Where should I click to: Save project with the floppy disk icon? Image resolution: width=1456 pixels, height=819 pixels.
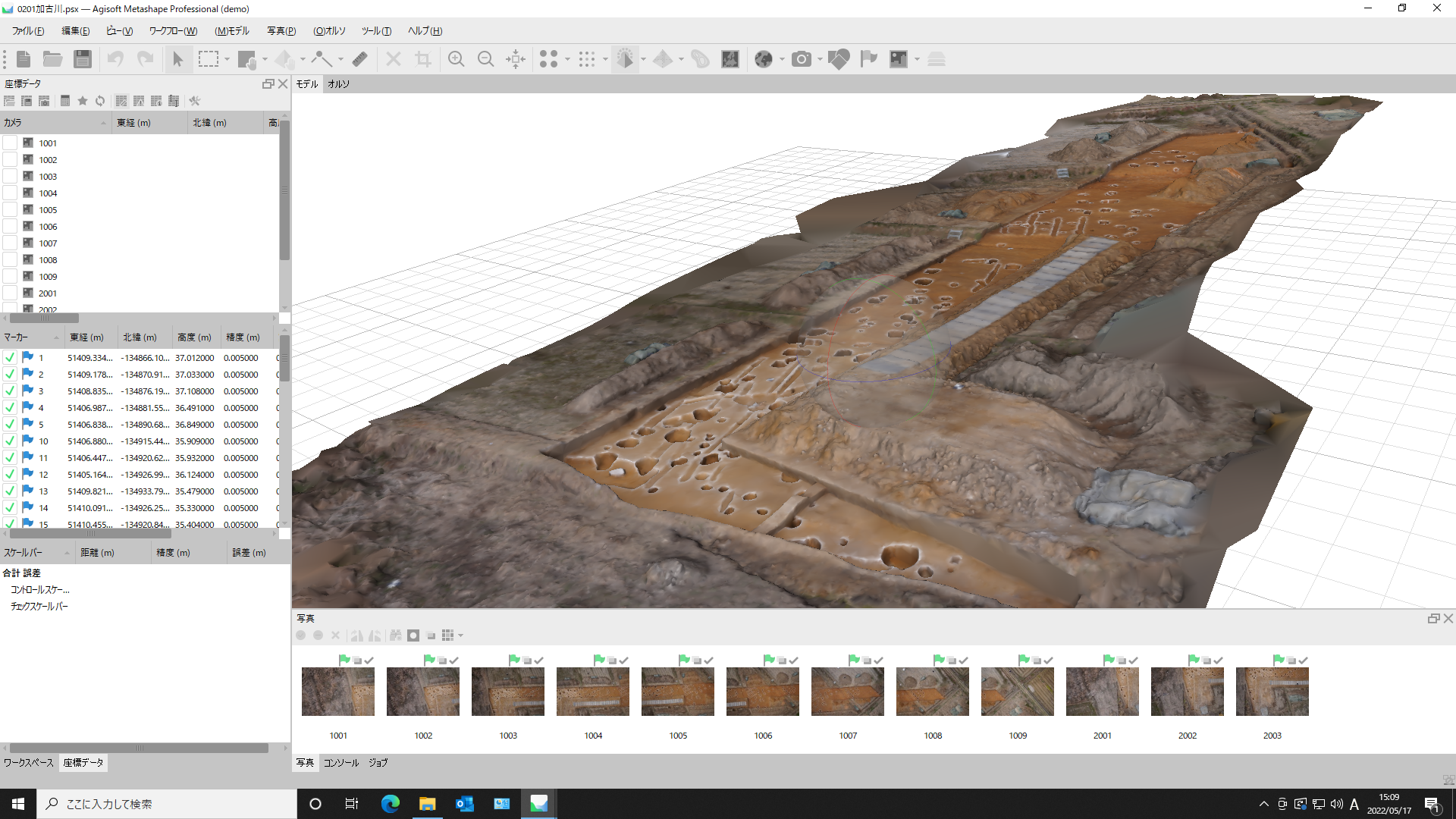tap(83, 59)
